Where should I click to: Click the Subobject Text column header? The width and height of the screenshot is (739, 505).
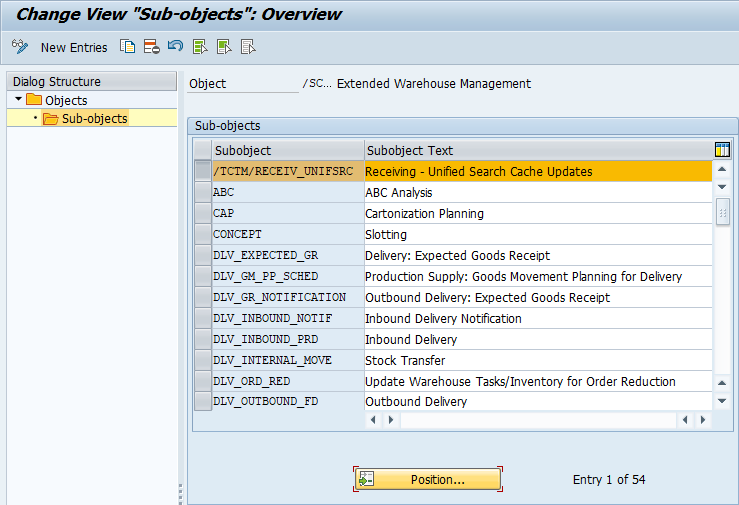[x=538, y=151]
